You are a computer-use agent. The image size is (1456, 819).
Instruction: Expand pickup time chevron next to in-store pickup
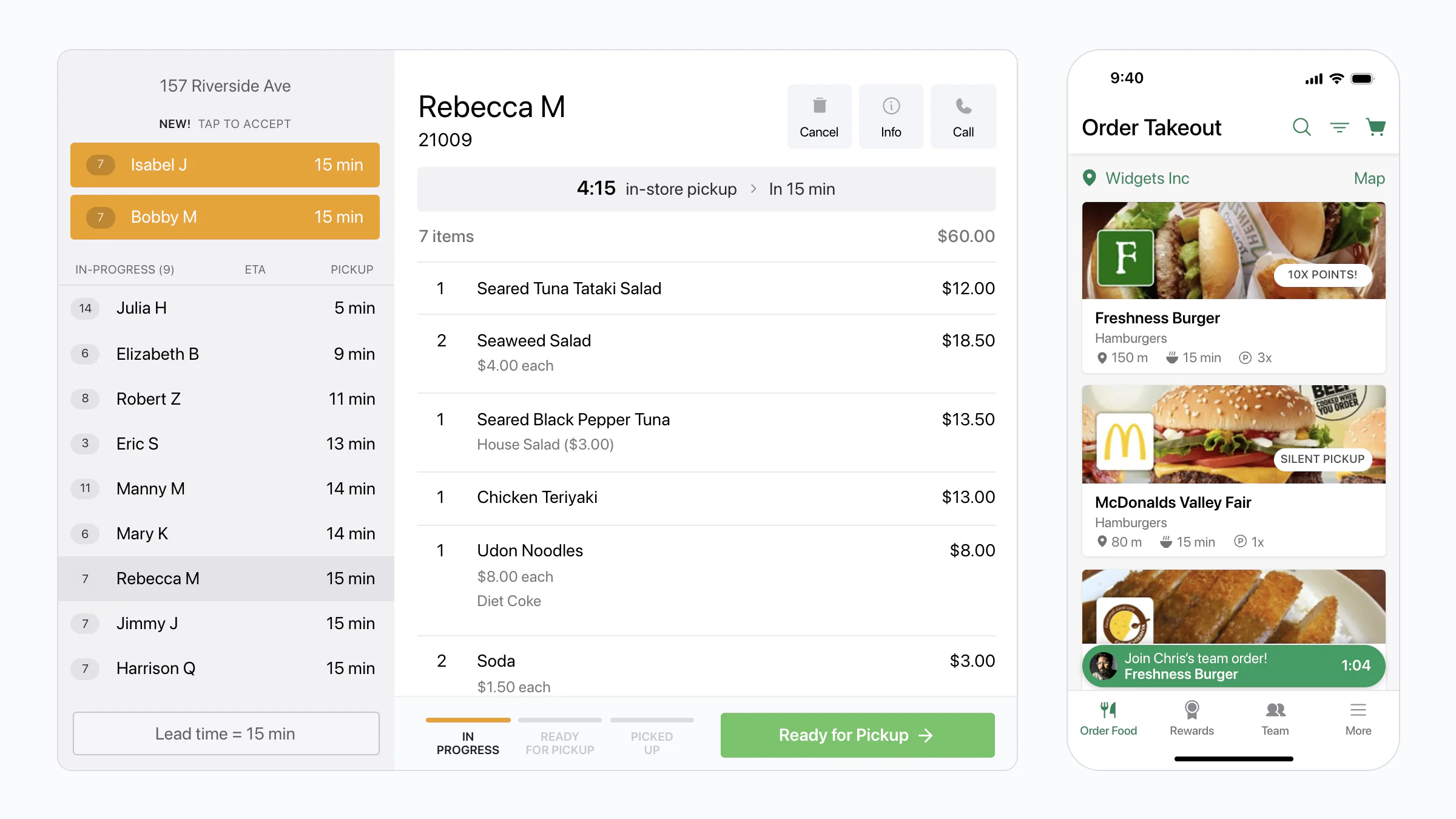[x=753, y=189]
